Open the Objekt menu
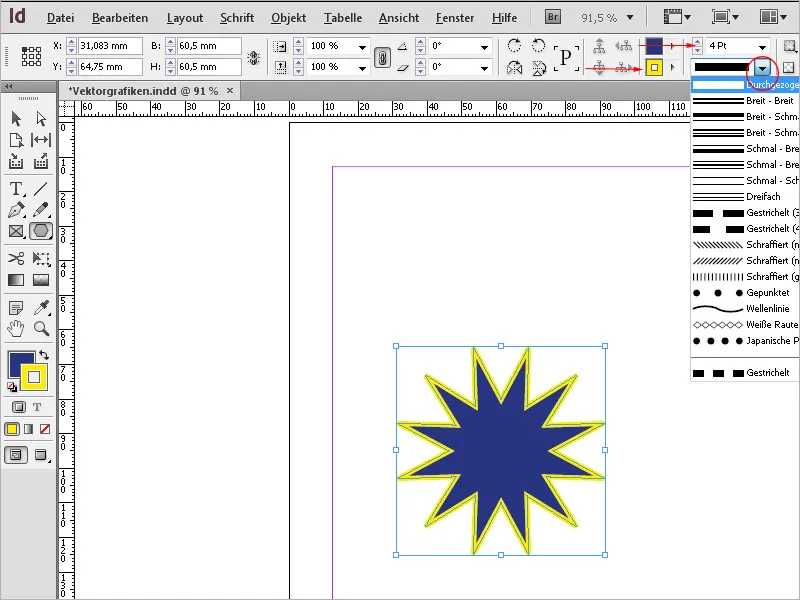Screen dimensions: 800x600 point(288,18)
